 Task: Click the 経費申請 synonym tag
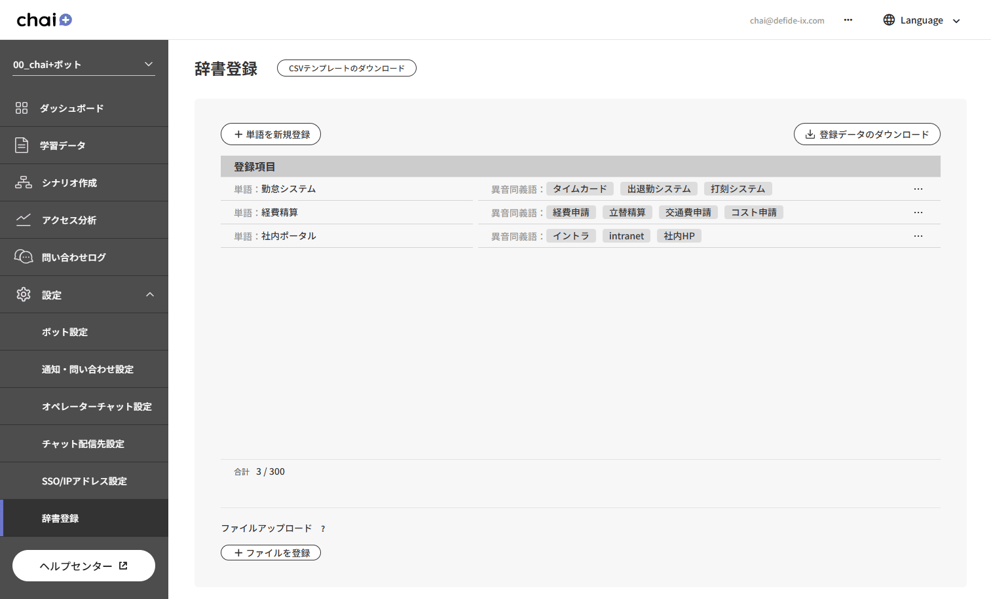click(571, 212)
